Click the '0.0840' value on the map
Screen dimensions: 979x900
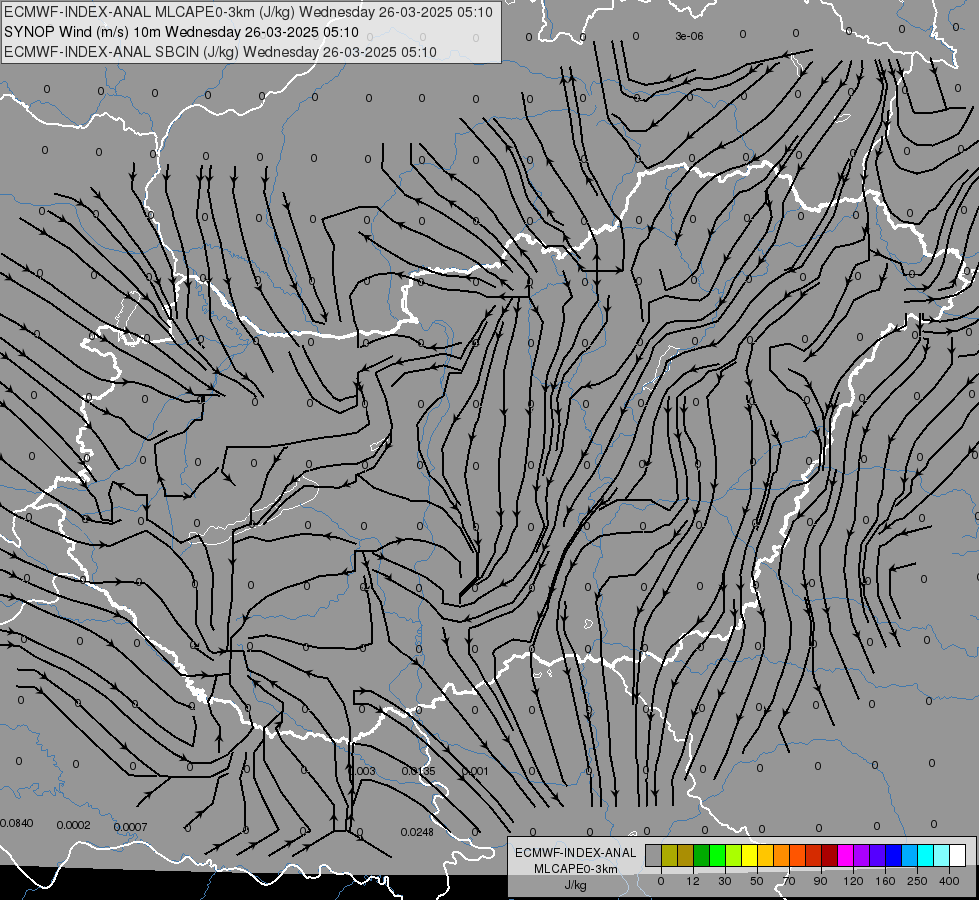coord(16,823)
